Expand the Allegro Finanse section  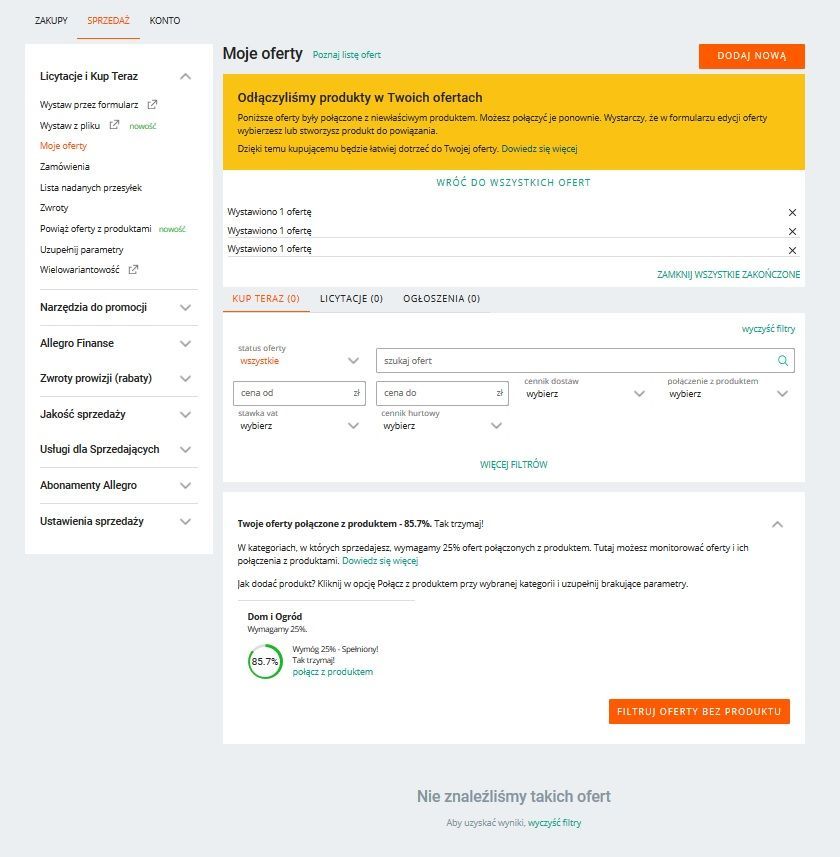[185, 343]
